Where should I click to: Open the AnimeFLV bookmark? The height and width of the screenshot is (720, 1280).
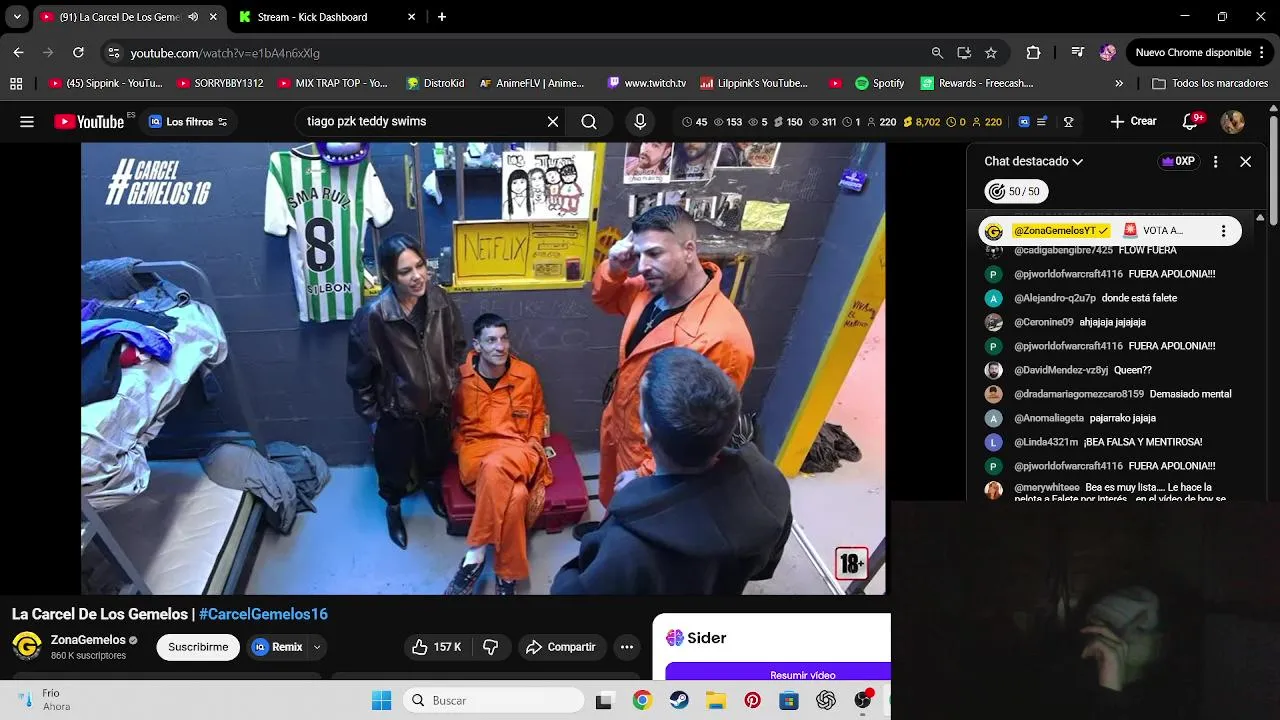click(531, 83)
